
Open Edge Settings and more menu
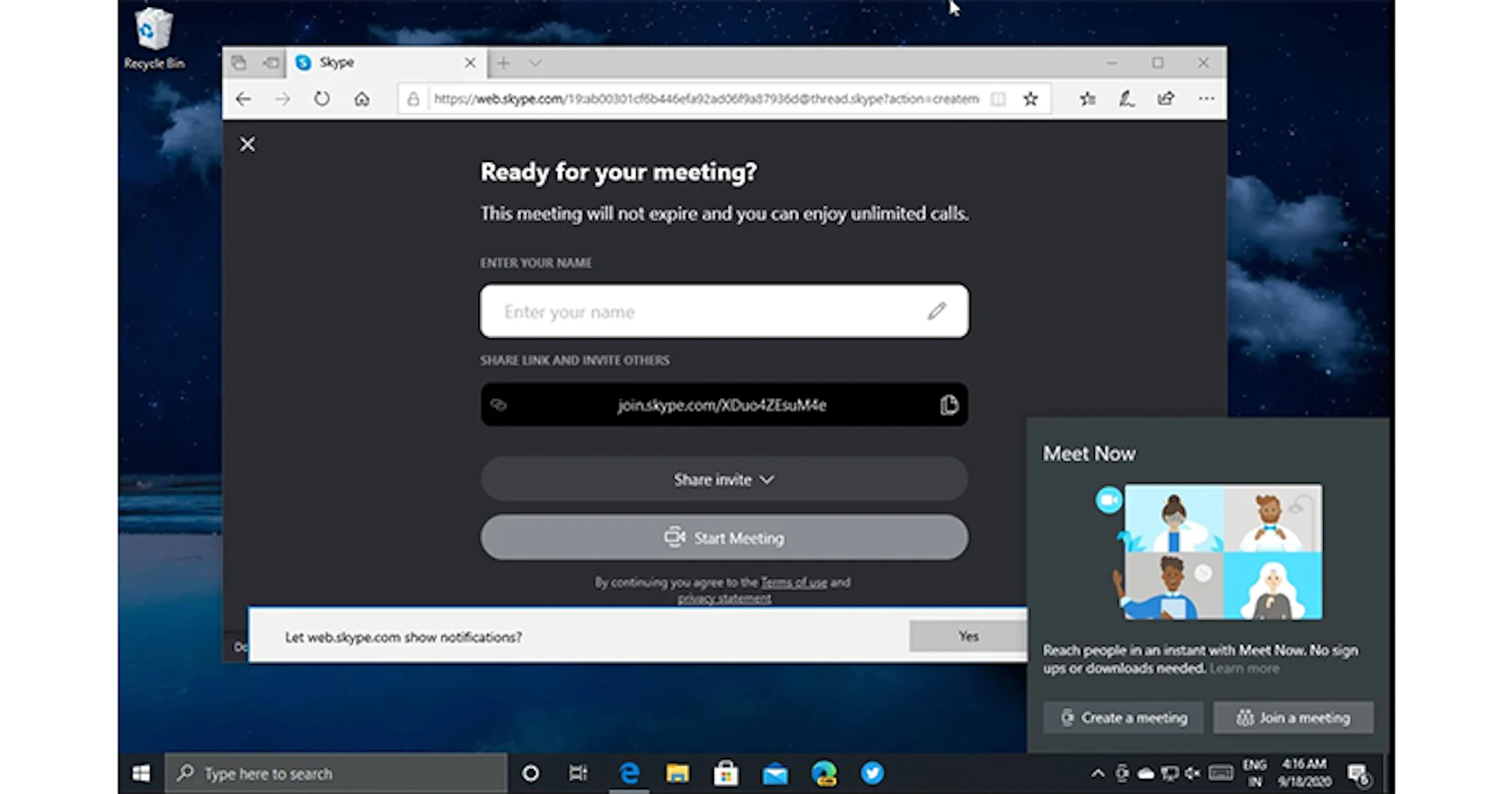(1206, 99)
